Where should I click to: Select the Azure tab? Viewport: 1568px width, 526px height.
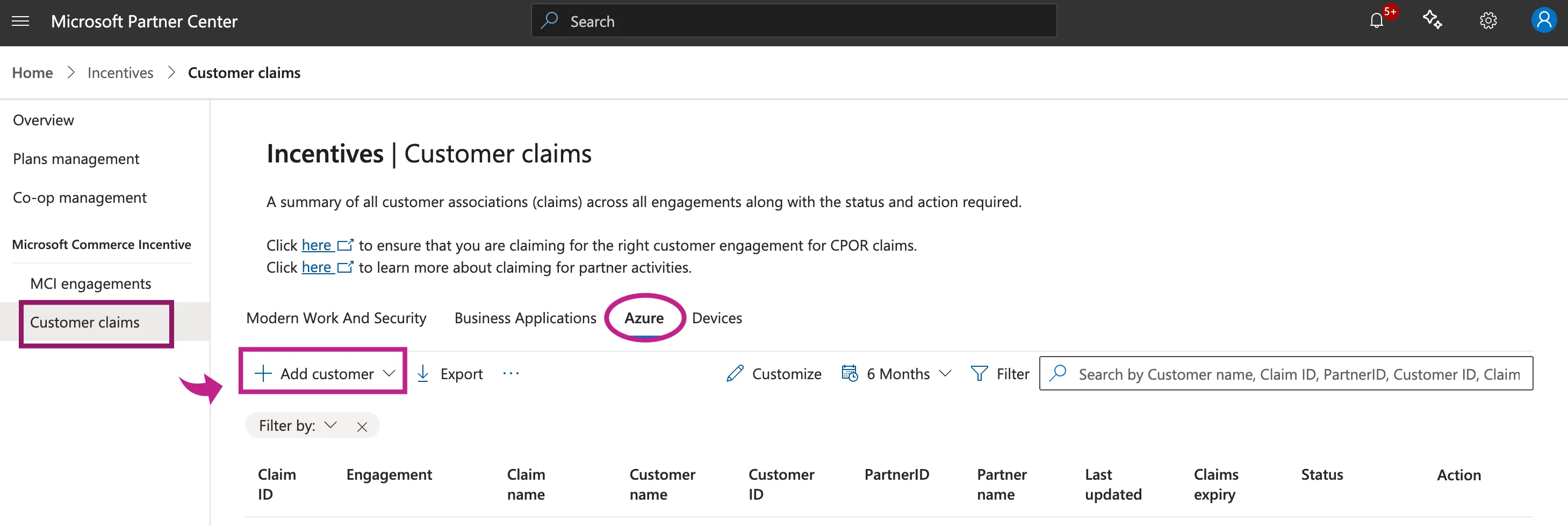(644, 318)
